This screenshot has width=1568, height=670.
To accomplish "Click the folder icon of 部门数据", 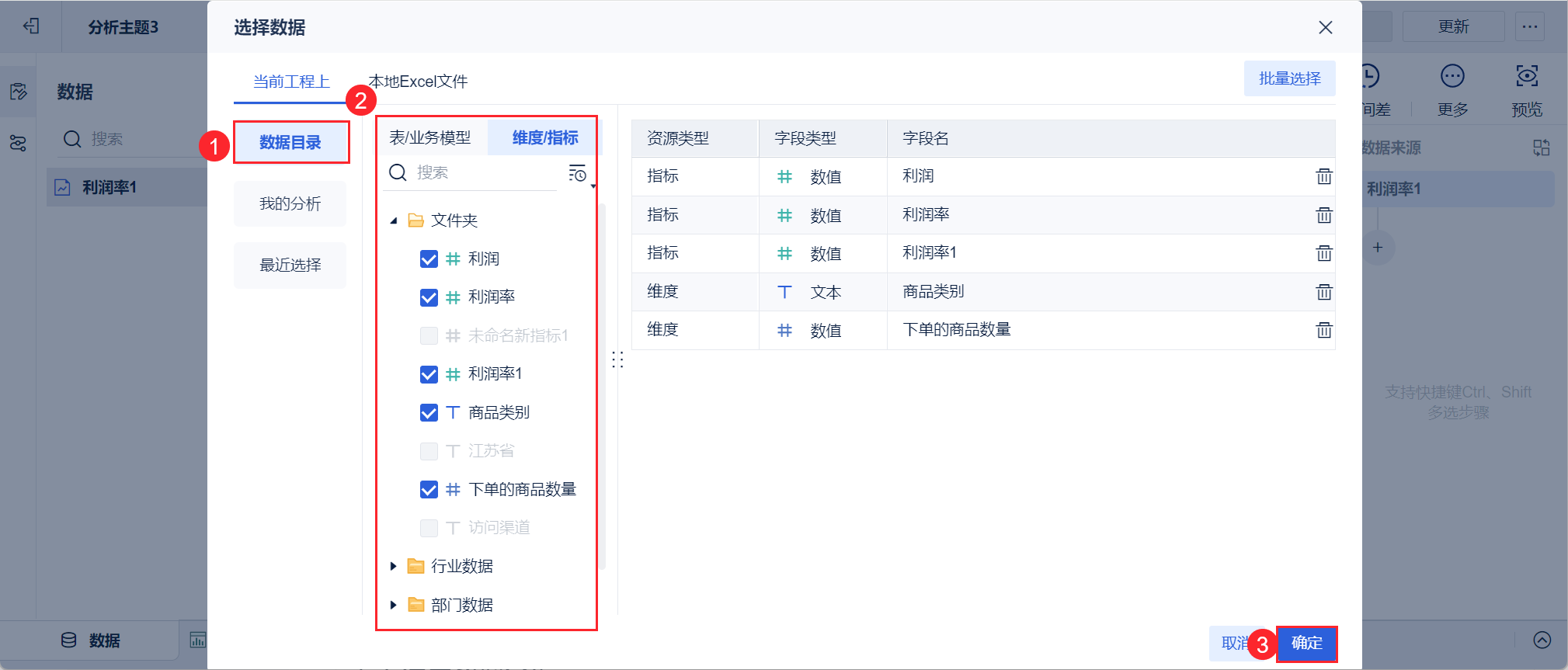I will coord(416,605).
